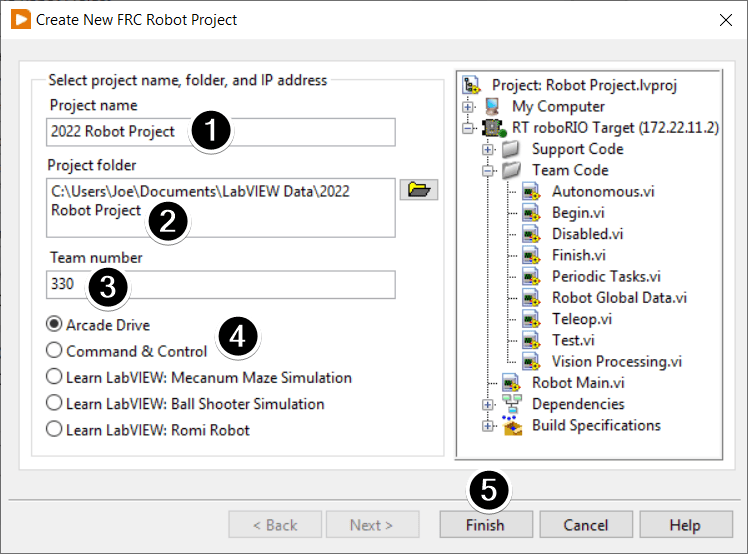
Task: Click the Build Specifications box icon
Action: pyautogui.click(x=511, y=425)
